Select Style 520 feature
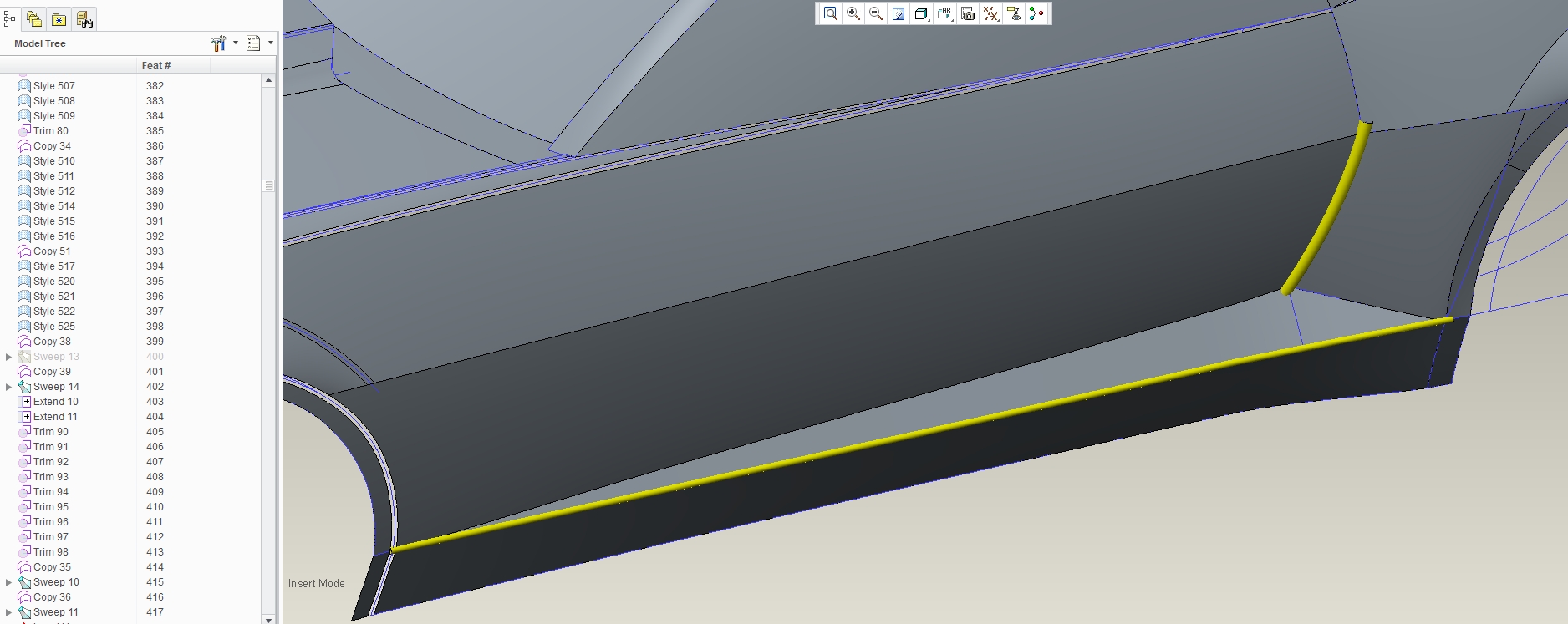Image resolution: width=1568 pixels, height=624 pixels. tap(53, 282)
